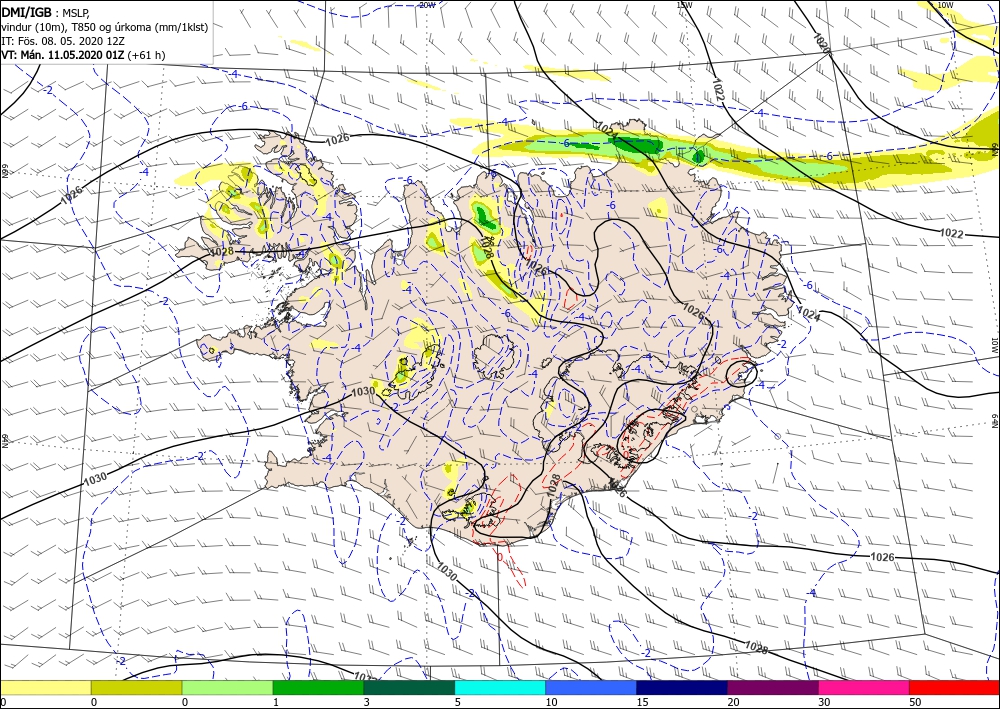Click legend scale value '3'
Image resolution: width=1000 pixels, height=709 pixels.
tap(367, 702)
